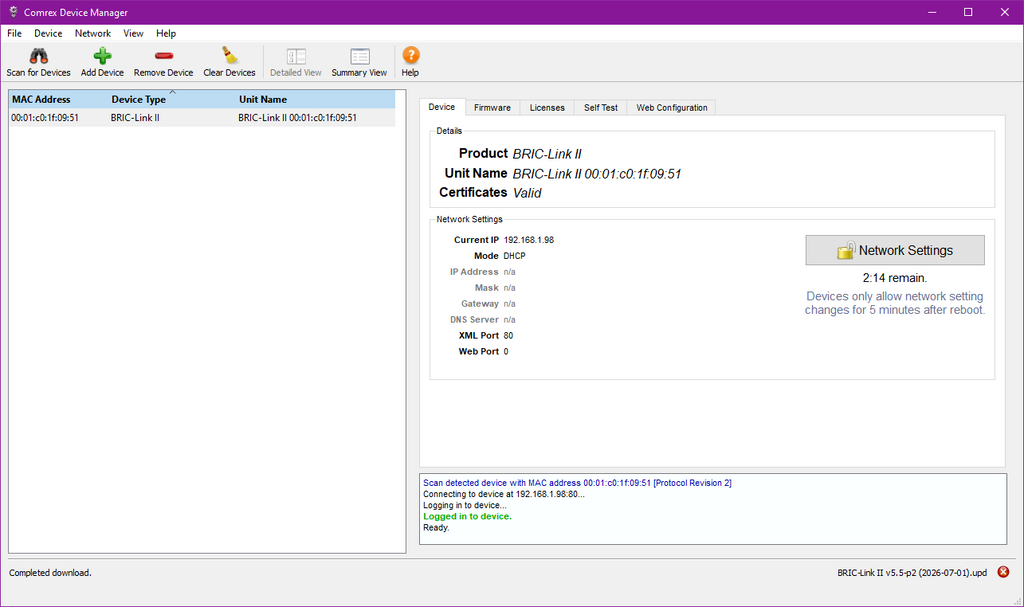Close the Comrex Device Manager window
Image resolution: width=1024 pixels, height=607 pixels.
1004,12
